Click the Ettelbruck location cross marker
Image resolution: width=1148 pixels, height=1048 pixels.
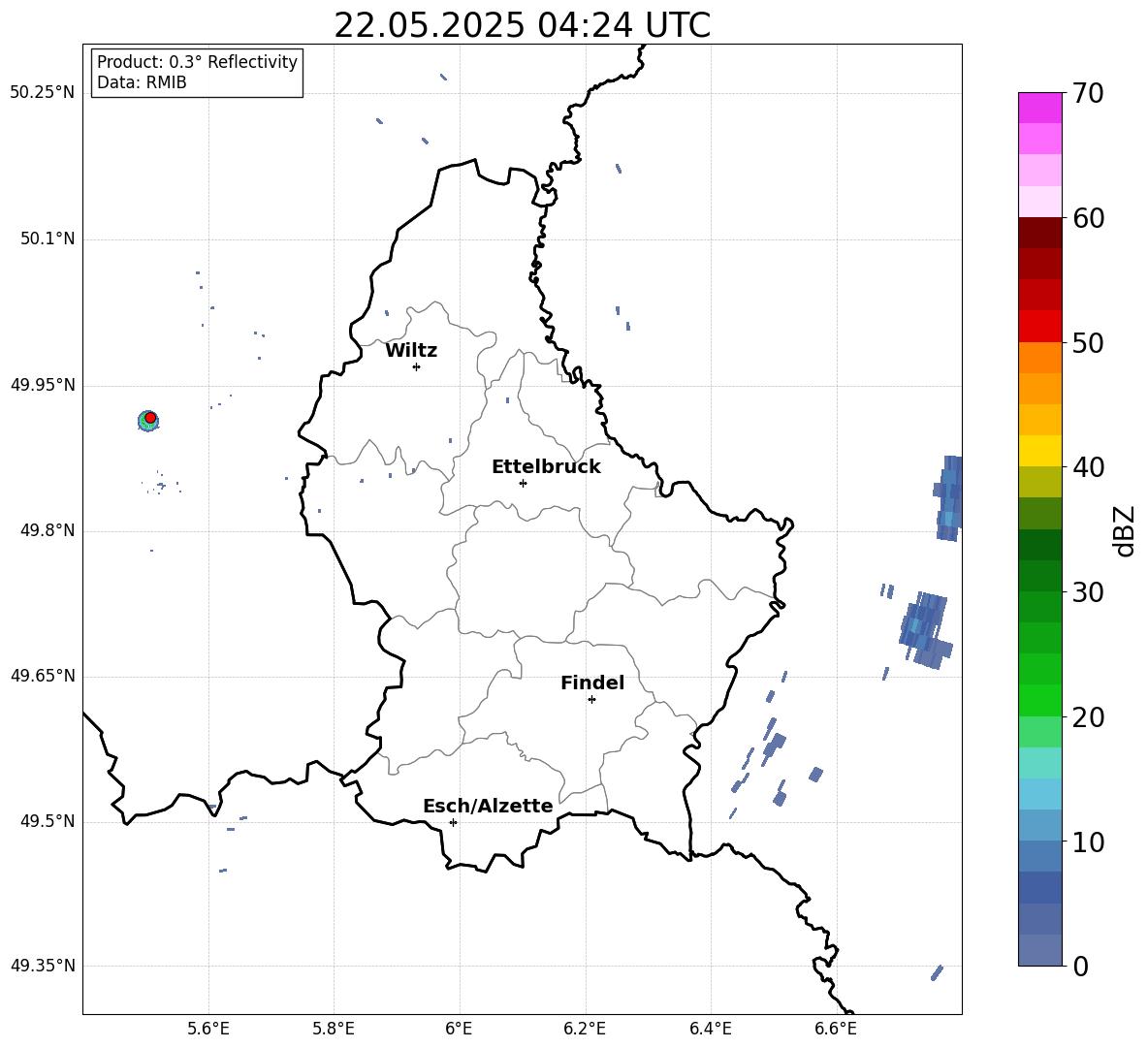pyautogui.click(x=523, y=483)
